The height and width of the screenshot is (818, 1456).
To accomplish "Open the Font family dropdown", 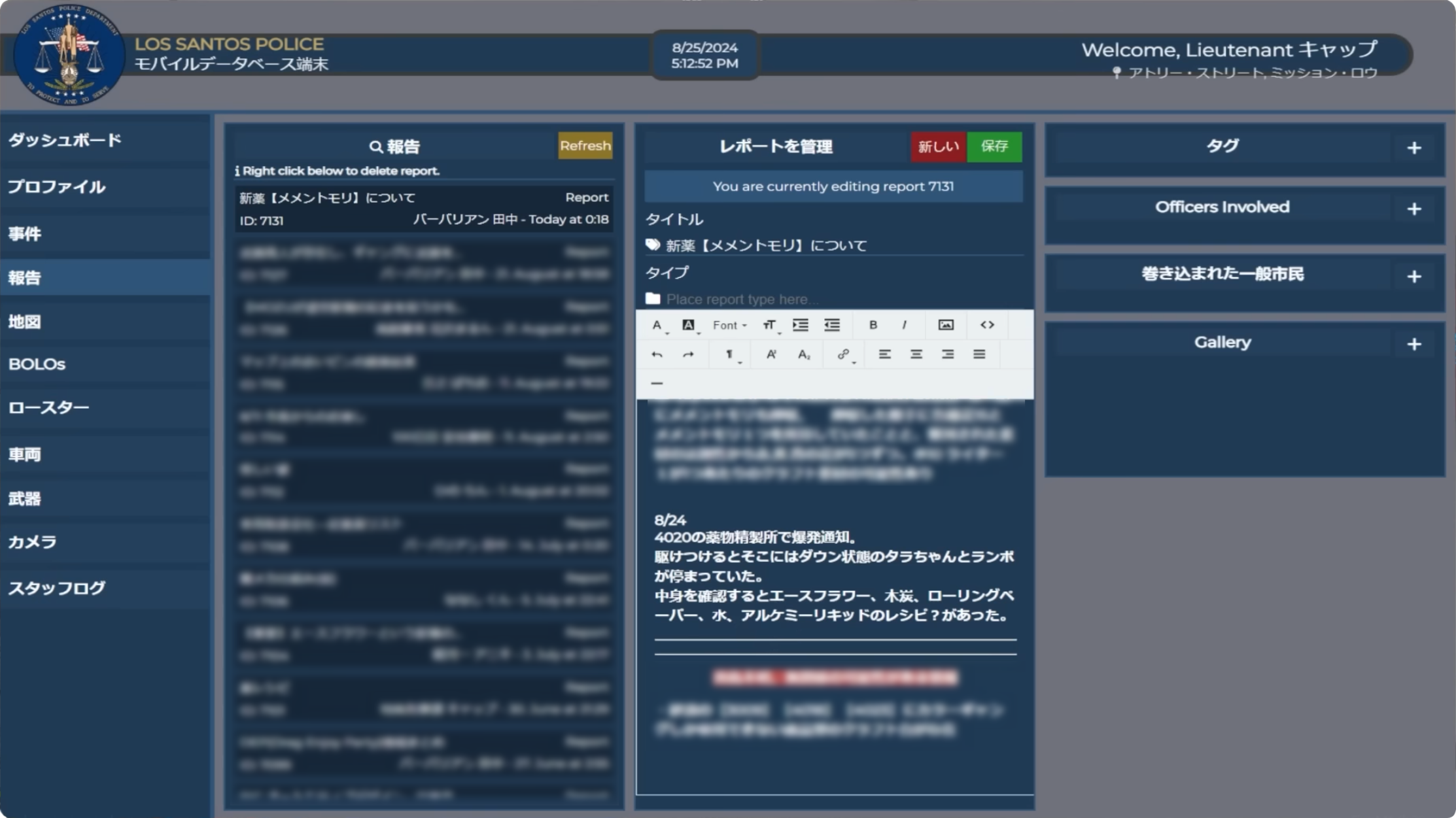I will click(x=729, y=325).
